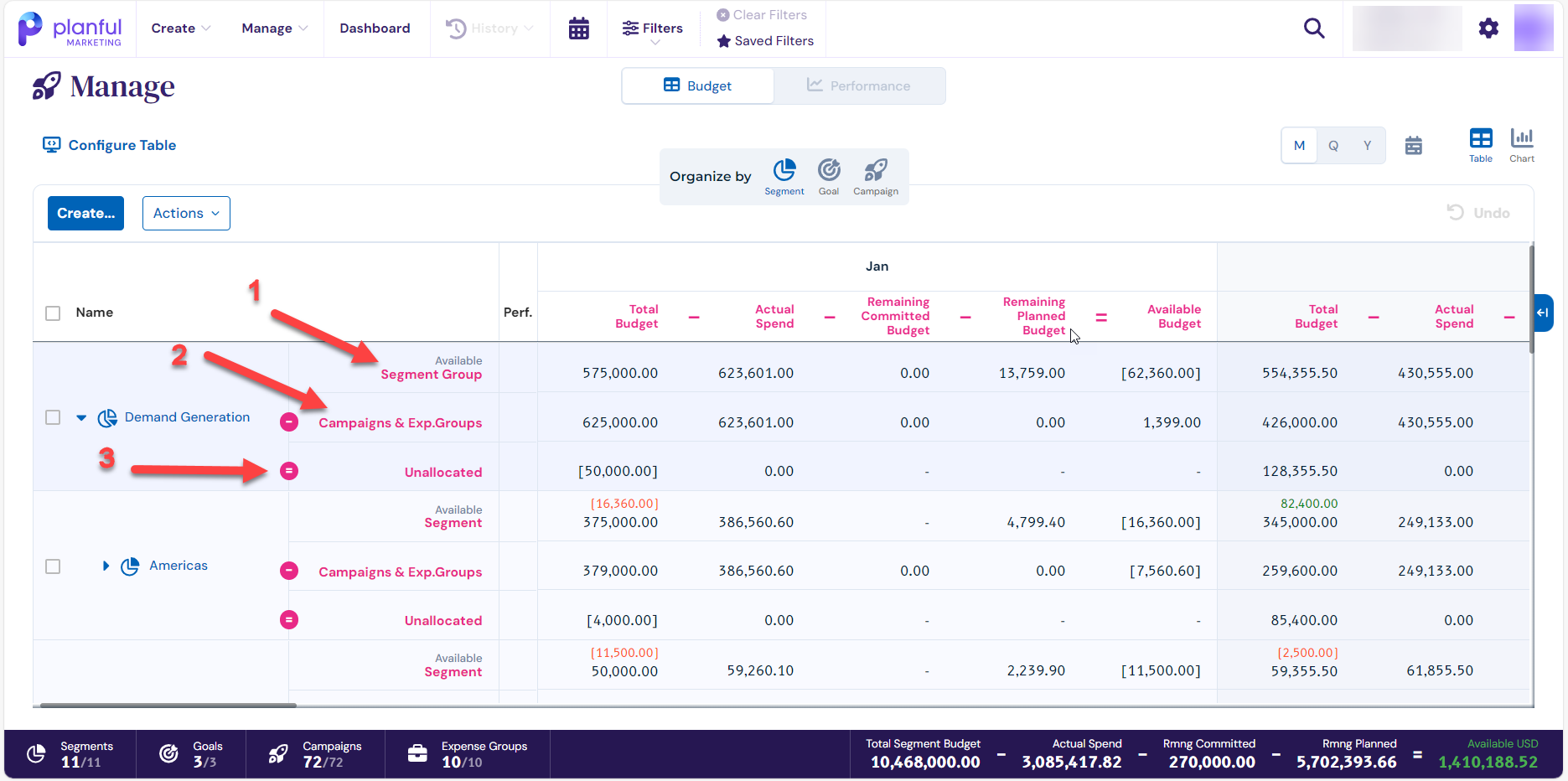This screenshot has width=1568, height=781.
Task: Click the blue Create... button
Action: [85, 214]
